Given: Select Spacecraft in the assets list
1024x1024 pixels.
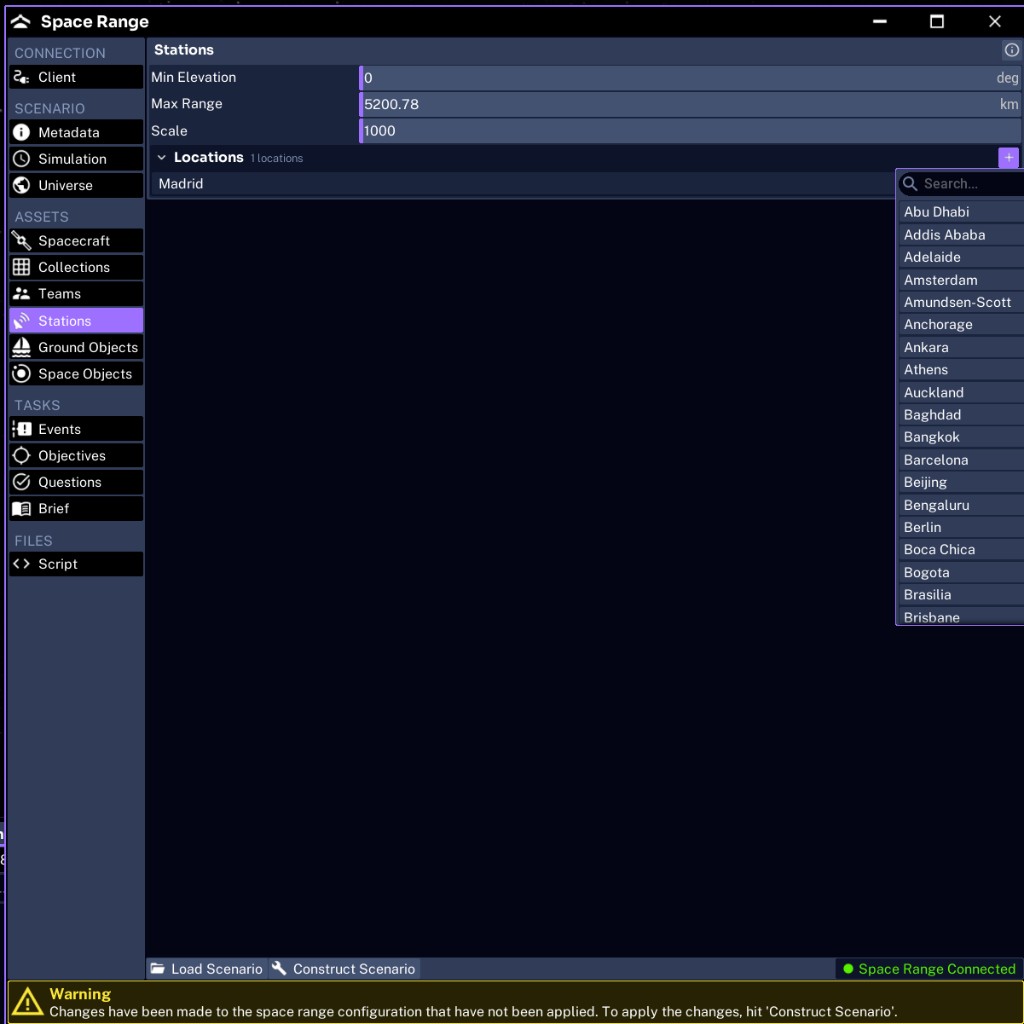Looking at the screenshot, I should [76, 241].
